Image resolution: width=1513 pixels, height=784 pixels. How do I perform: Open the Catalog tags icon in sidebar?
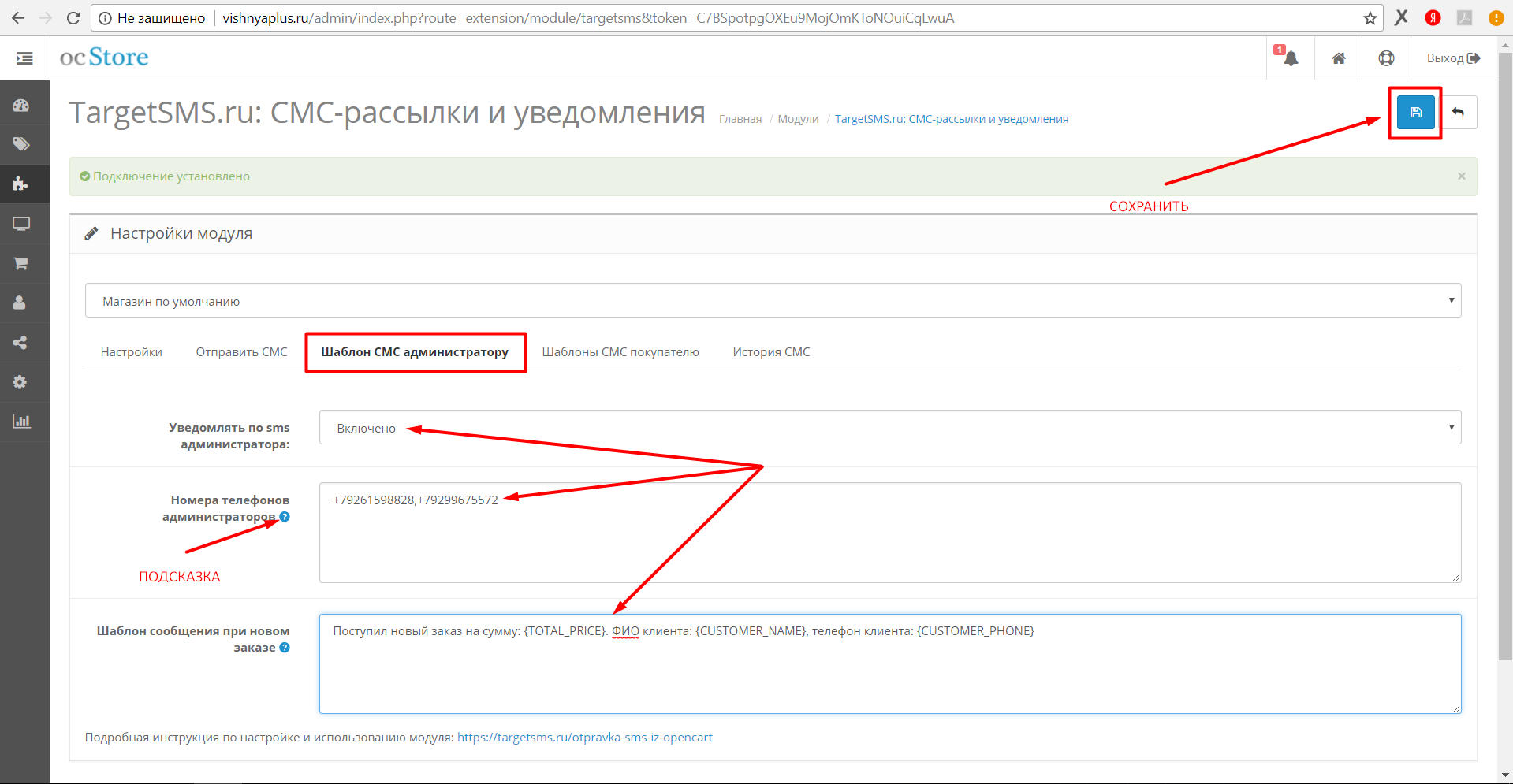point(20,144)
